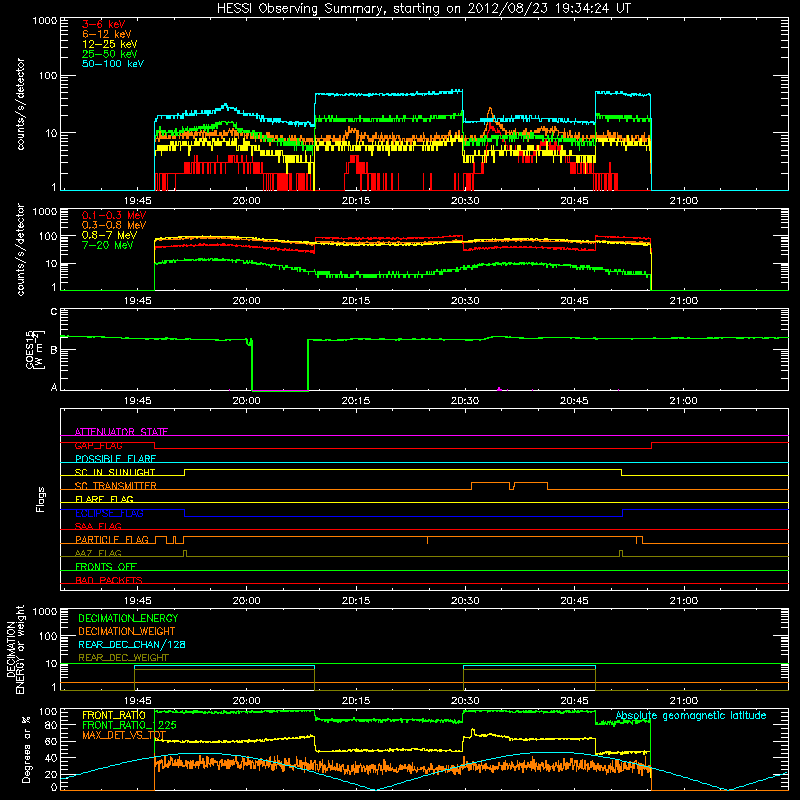Click counts/s/detector axis title of keV panel

(20, 104)
